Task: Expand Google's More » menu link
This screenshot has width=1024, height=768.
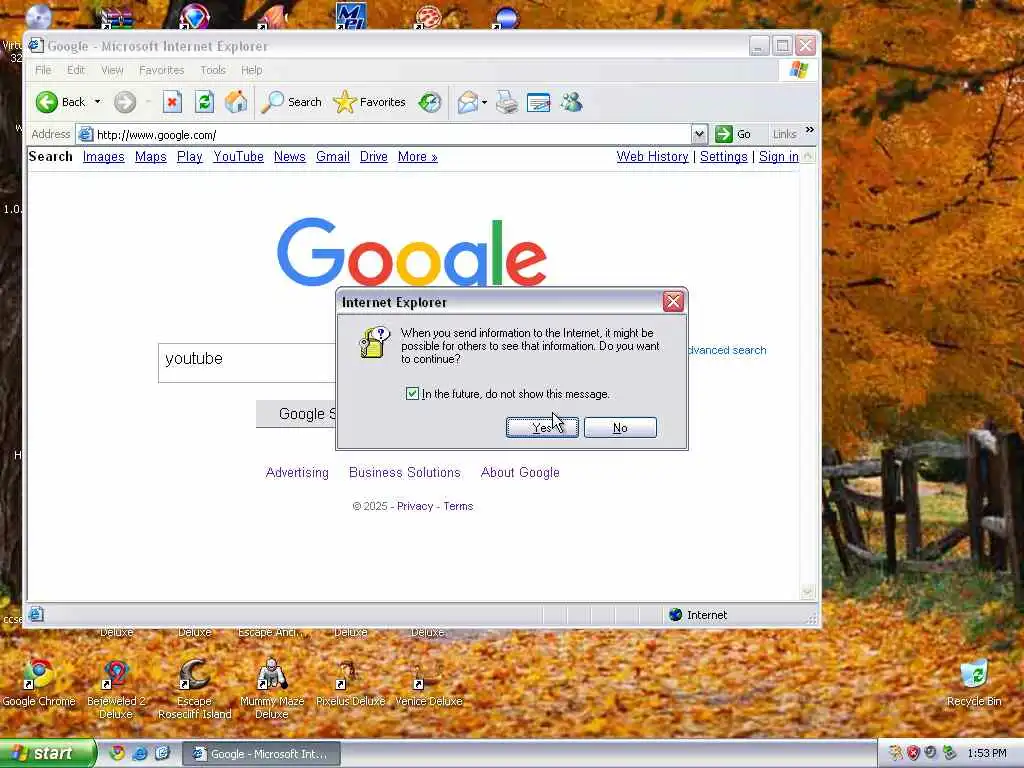Action: [x=417, y=157]
